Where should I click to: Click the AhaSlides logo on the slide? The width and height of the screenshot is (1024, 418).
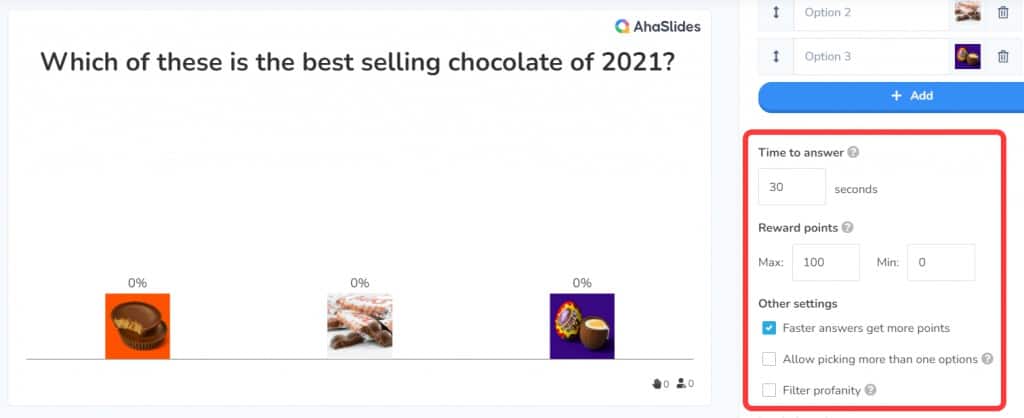658,27
